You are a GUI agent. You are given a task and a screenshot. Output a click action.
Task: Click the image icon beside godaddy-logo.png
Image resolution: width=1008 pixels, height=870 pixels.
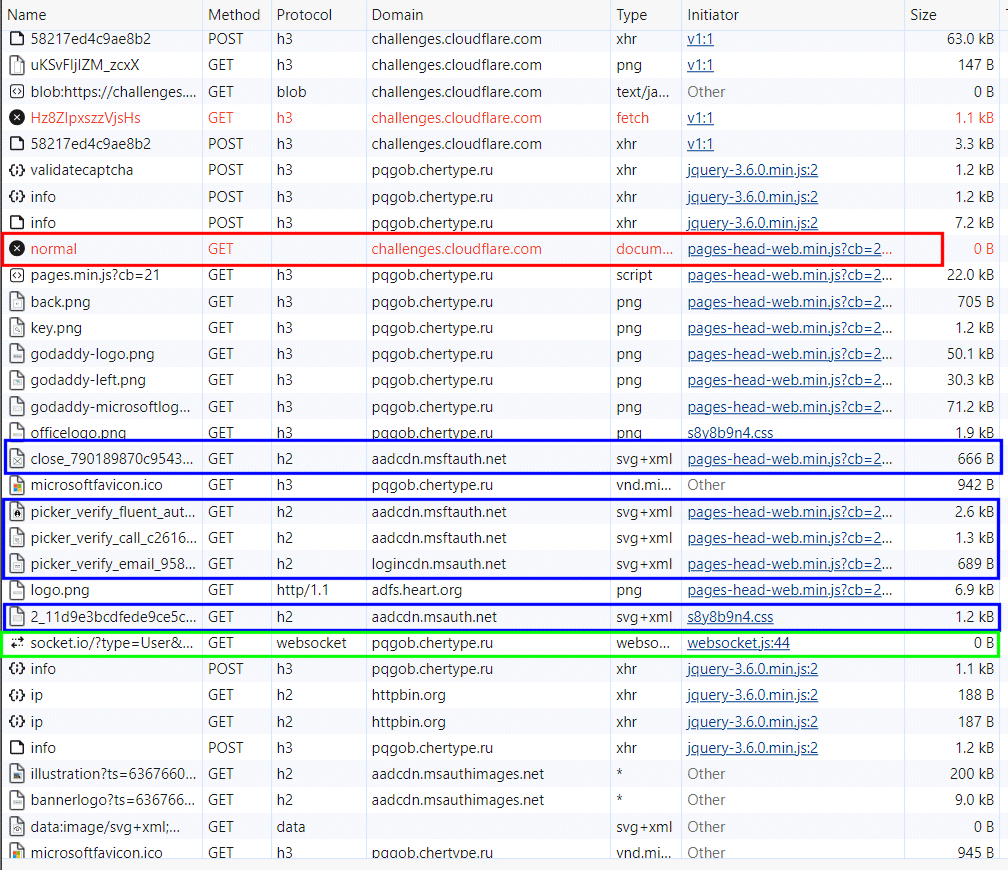coord(17,354)
